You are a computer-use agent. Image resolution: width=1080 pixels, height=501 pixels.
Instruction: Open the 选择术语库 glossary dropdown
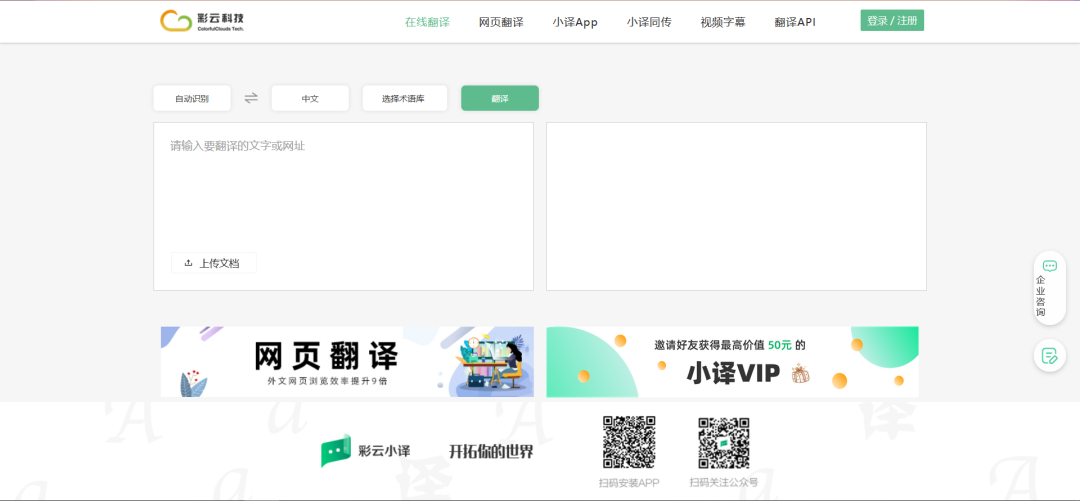coord(405,99)
